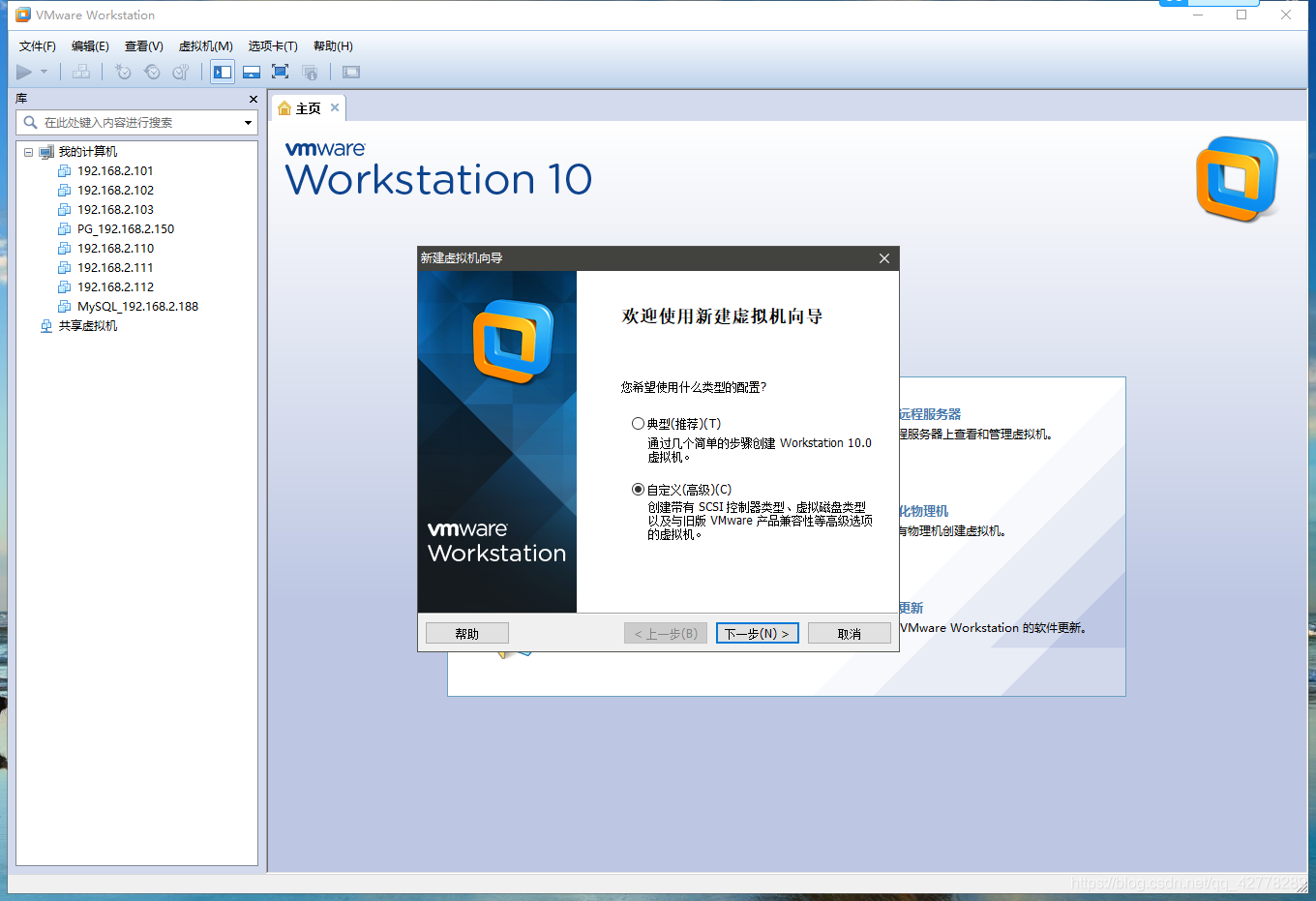This screenshot has height=901, width=1316.
Task: Open the 选项卡(T) menu
Action: click(273, 46)
